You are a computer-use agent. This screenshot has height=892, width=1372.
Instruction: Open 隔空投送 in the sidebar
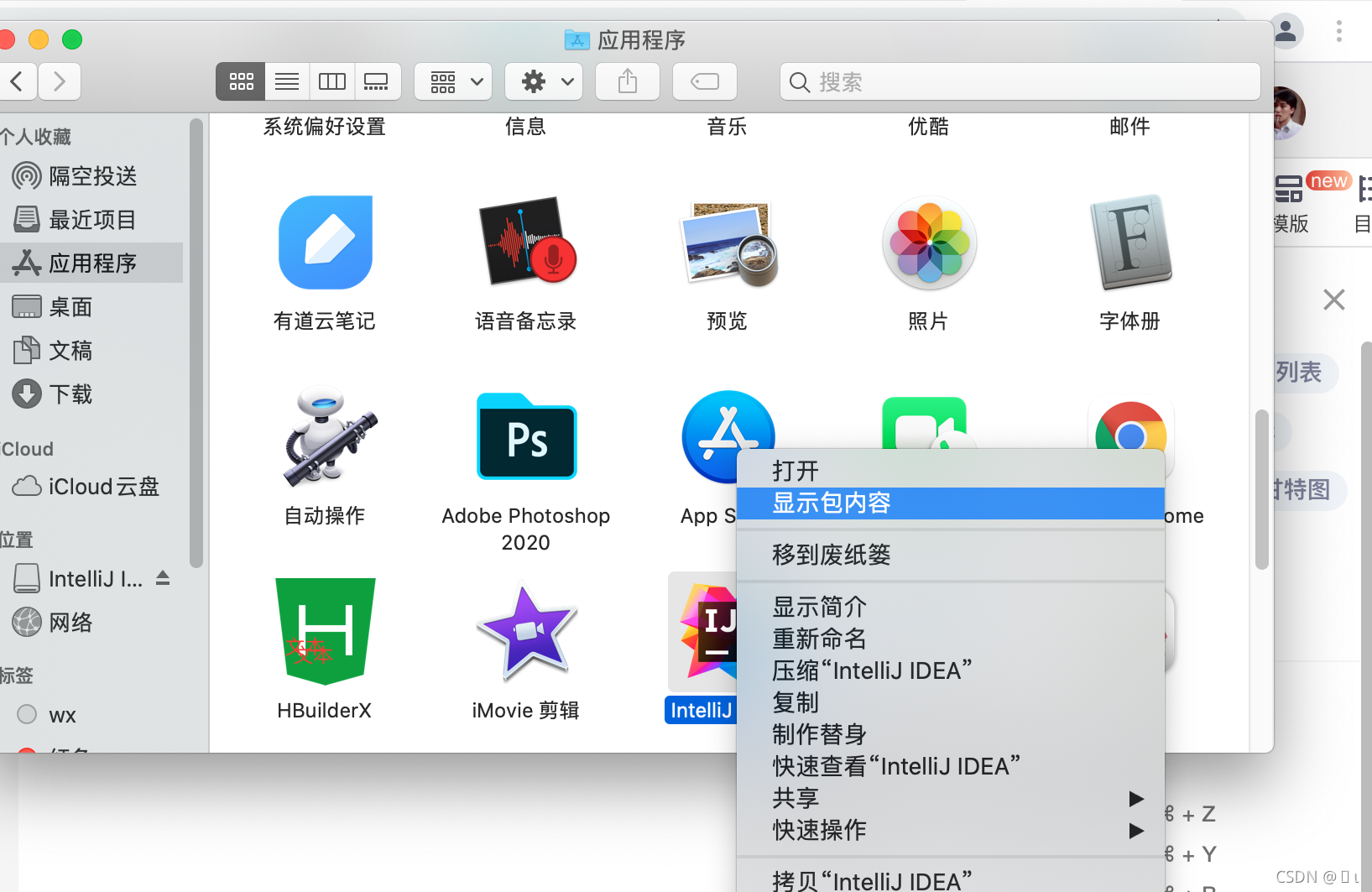pos(91,176)
